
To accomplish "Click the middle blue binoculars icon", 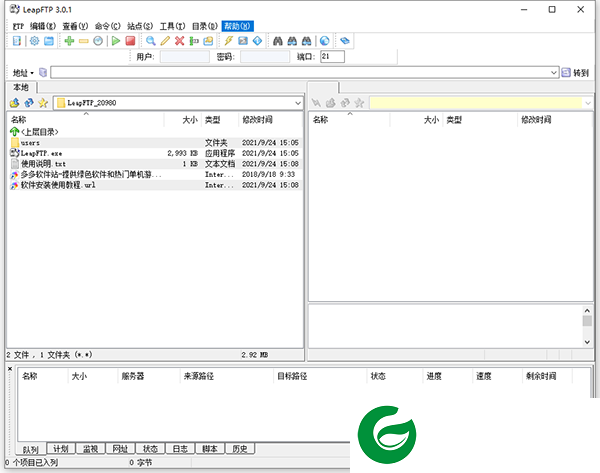I will click(292, 41).
